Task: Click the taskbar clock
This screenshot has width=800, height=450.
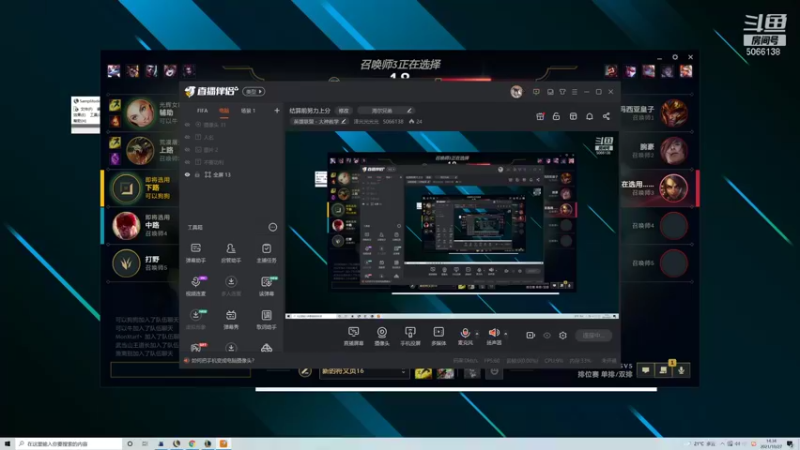Action: [771, 444]
